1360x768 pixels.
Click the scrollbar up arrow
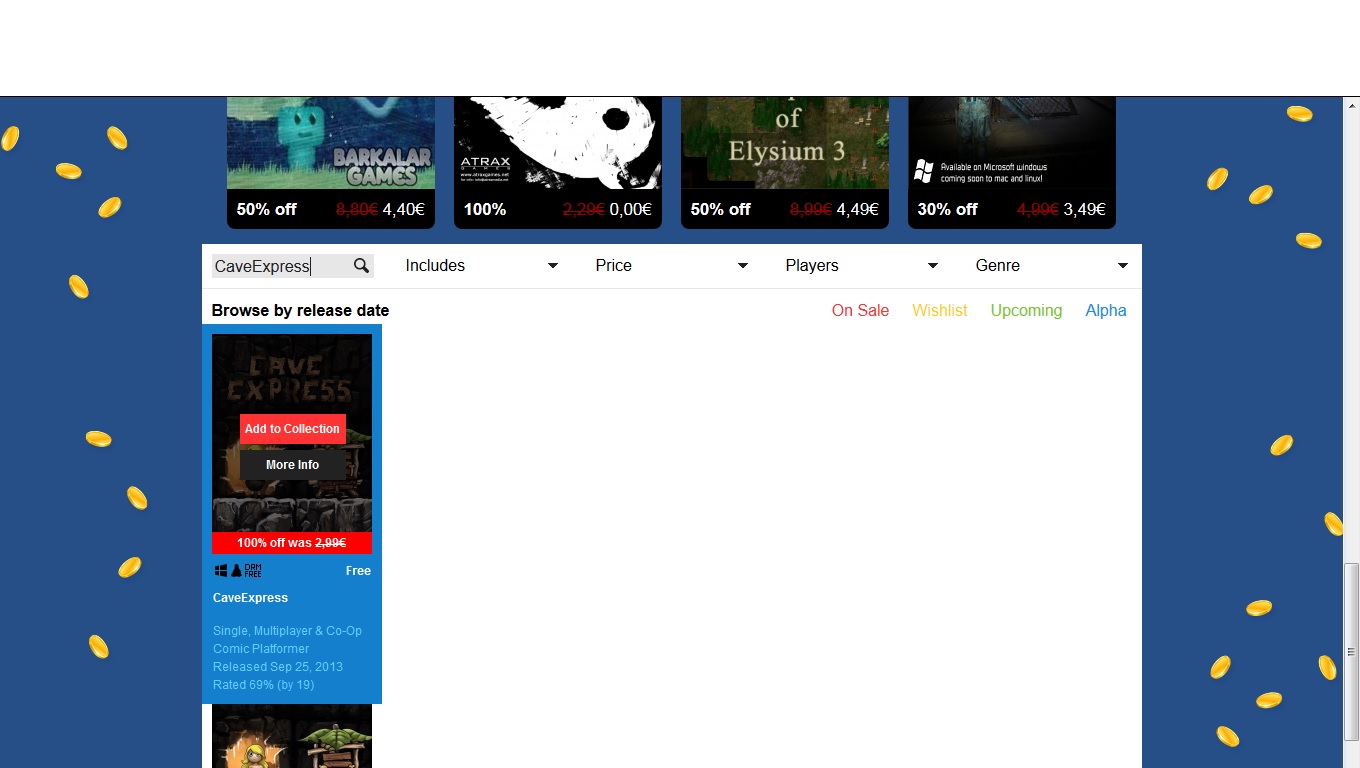[1351, 105]
